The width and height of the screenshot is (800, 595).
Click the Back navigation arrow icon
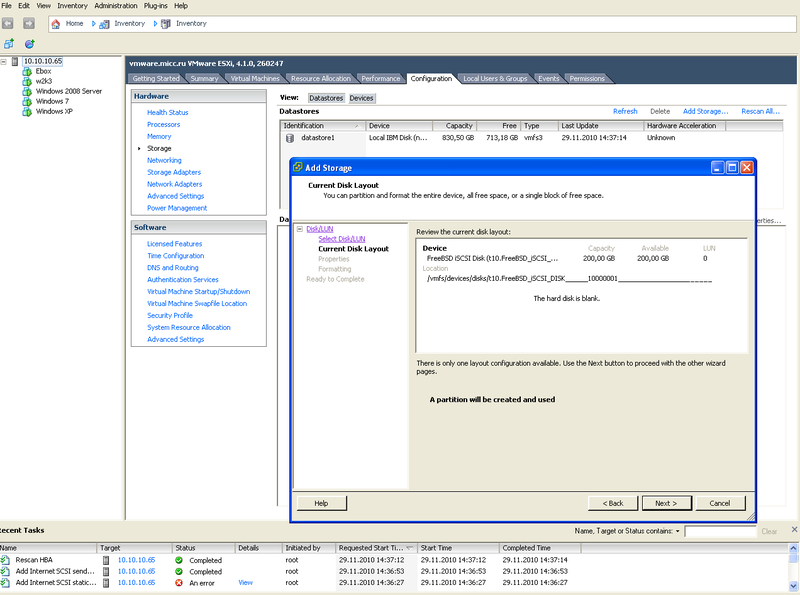[x=8, y=23]
